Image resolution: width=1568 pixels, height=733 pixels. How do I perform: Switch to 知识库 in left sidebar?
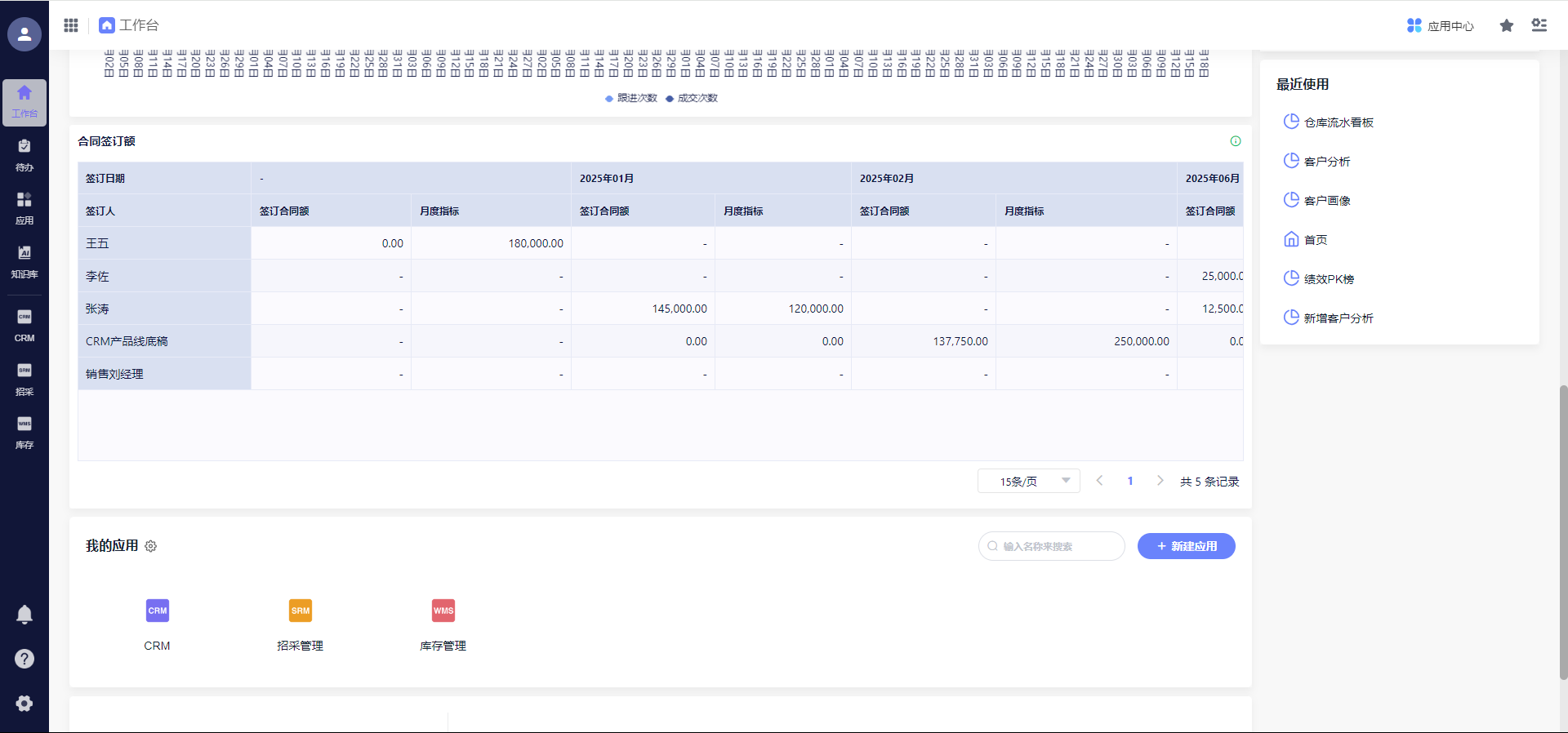click(x=24, y=262)
